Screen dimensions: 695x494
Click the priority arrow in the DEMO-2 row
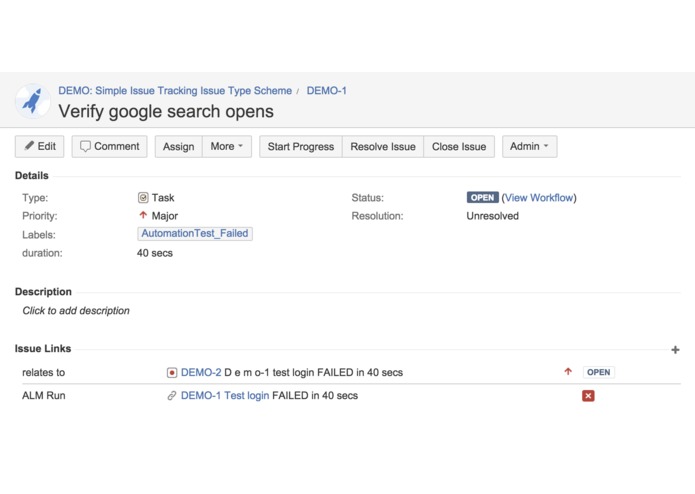click(568, 372)
